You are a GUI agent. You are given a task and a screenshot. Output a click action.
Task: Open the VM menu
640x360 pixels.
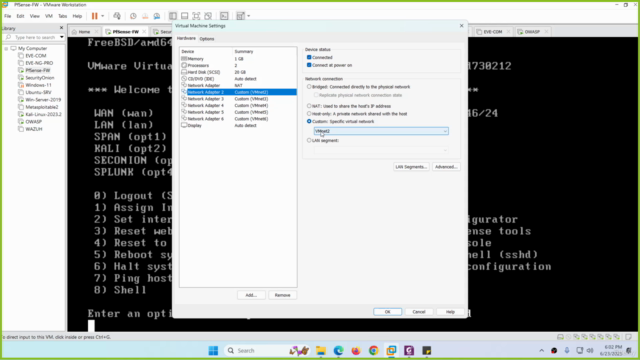[x=49, y=16]
